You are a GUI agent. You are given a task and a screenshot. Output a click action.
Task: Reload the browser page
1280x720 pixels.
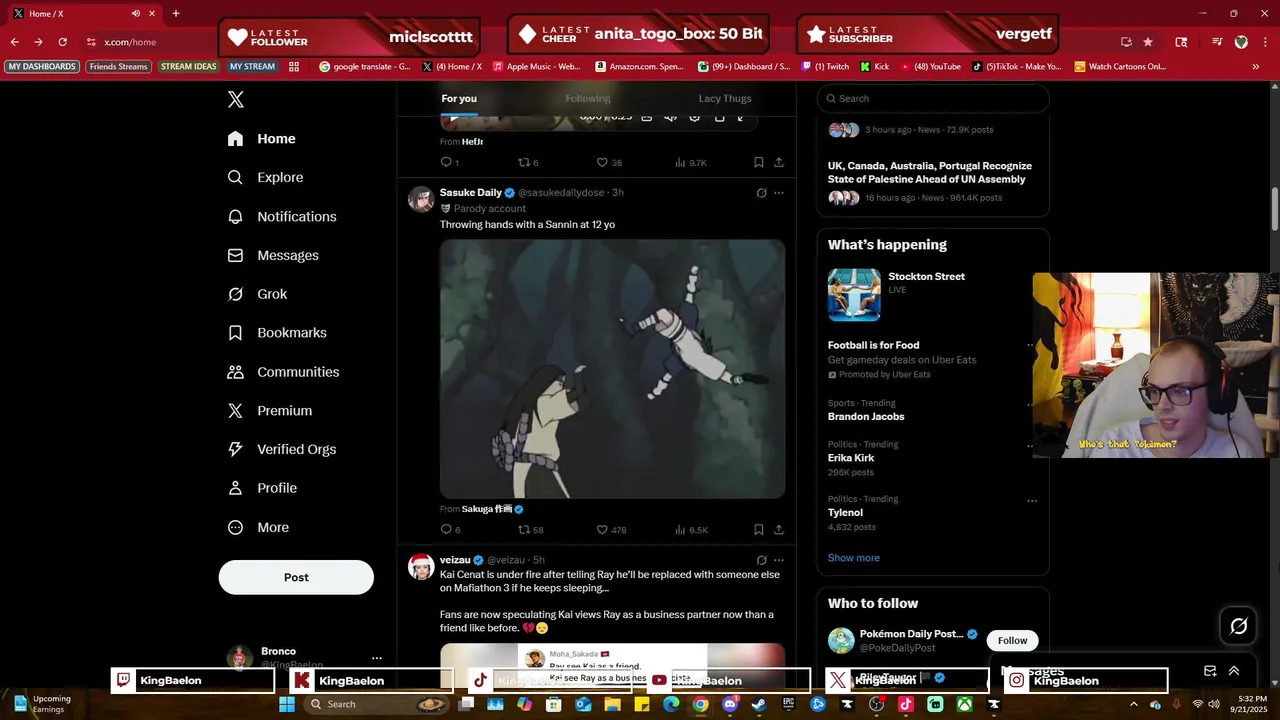63,42
